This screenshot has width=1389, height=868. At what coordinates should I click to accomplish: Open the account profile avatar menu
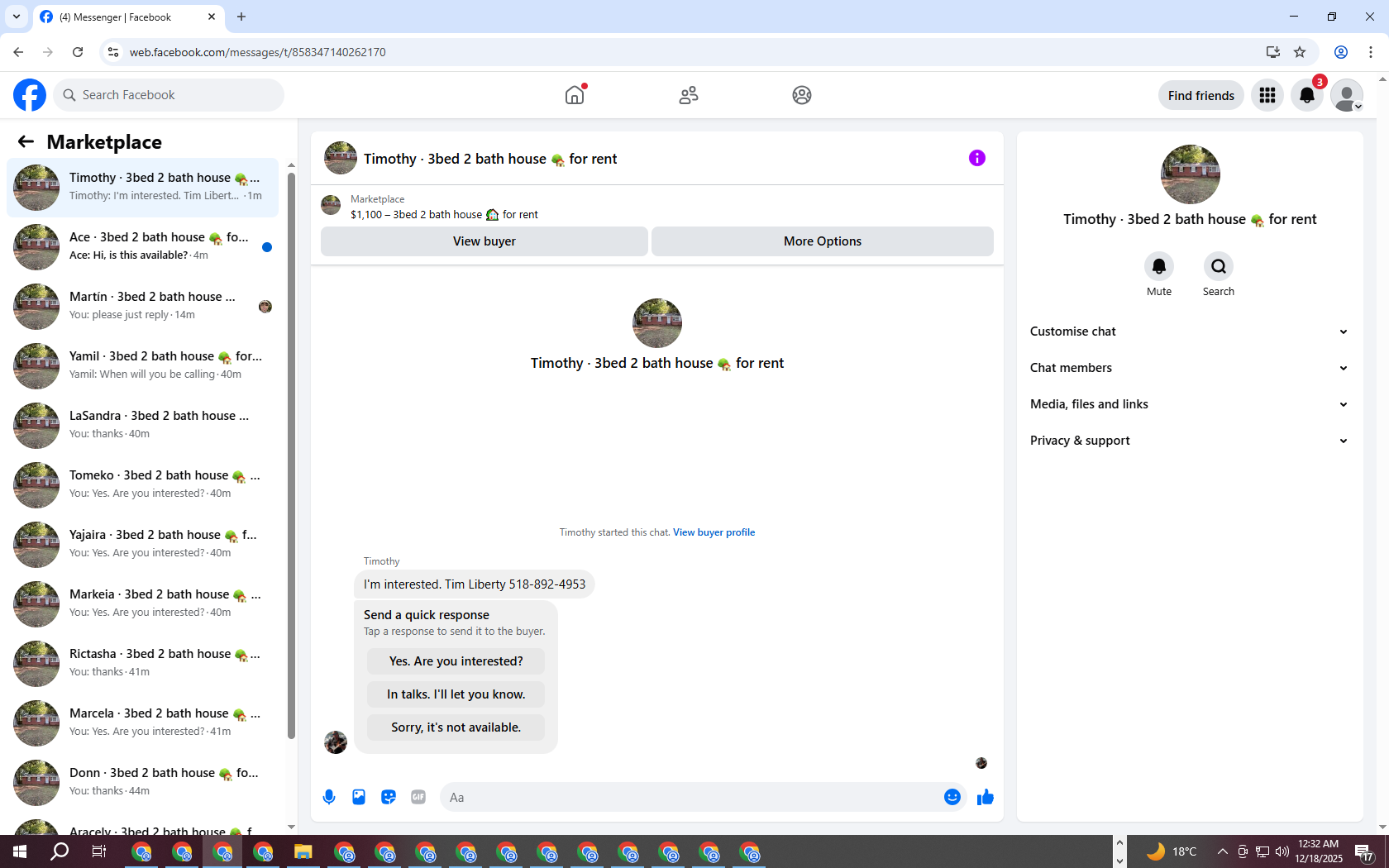click(x=1347, y=95)
